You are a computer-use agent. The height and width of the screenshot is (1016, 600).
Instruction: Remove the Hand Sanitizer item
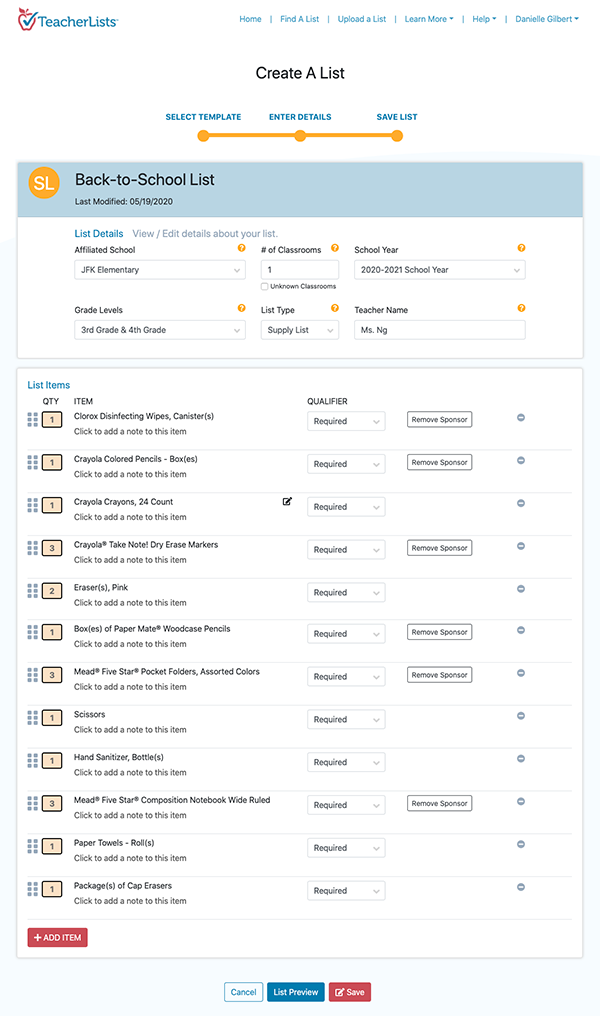pos(521,759)
